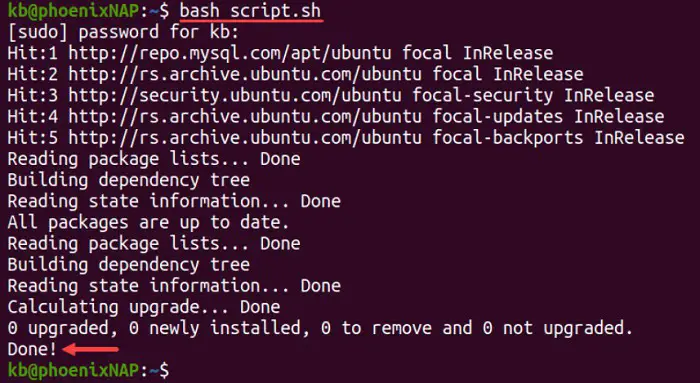Click the repo.mysql.com apt URL

(x=229, y=54)
